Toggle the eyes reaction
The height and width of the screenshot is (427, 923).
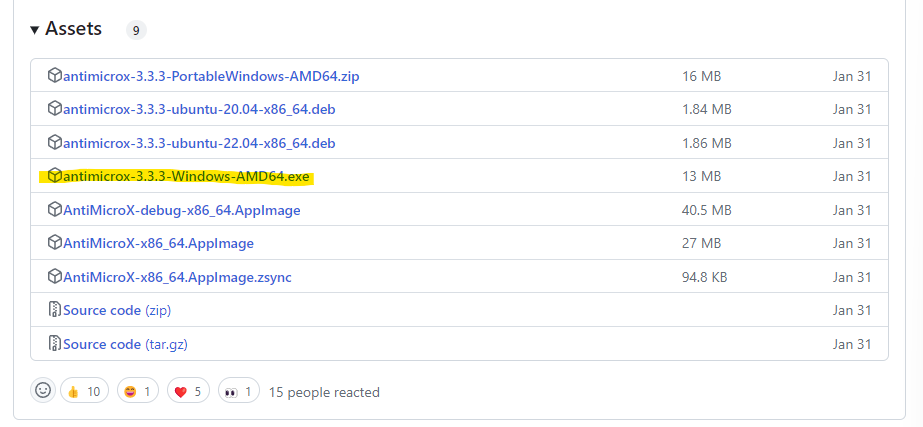pos(238,391)
